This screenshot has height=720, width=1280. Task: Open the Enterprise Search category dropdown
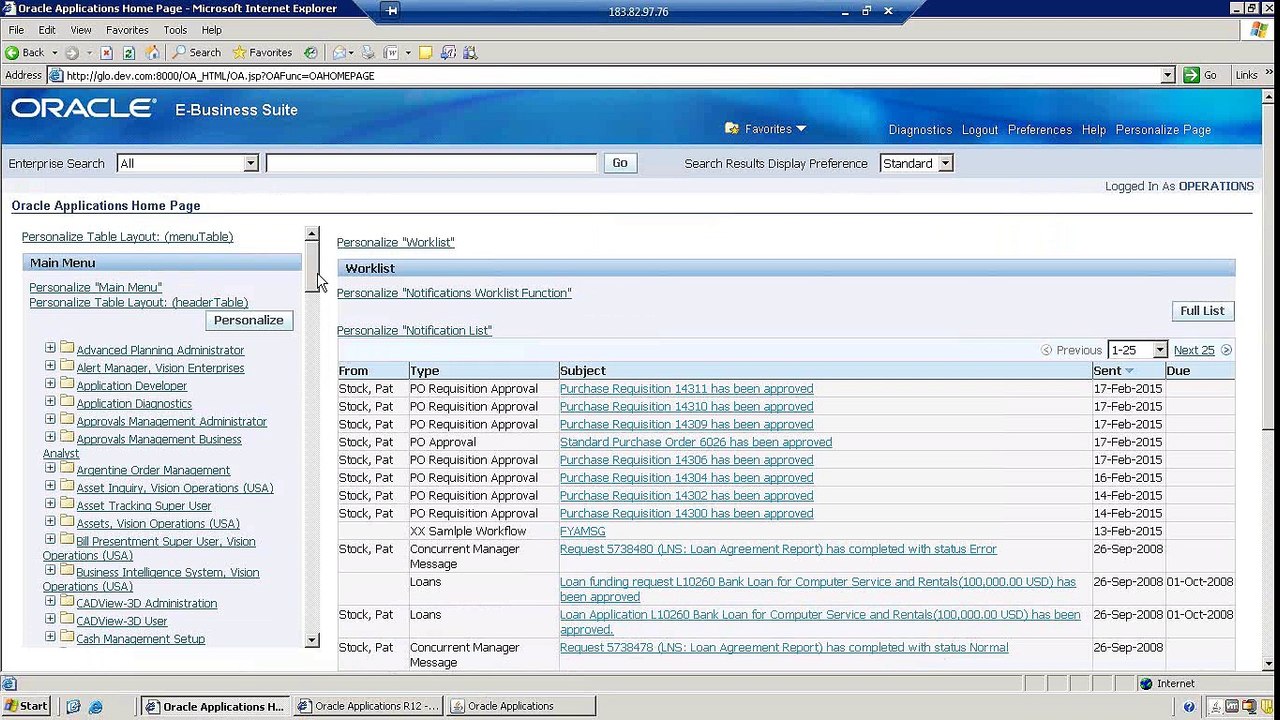[x=251, y=163]
